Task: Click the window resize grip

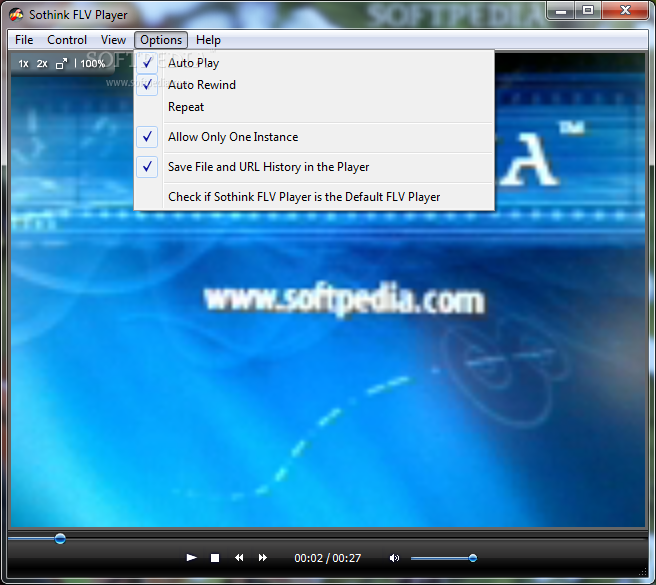Action: pyautogui.click(x=643, y=572)
